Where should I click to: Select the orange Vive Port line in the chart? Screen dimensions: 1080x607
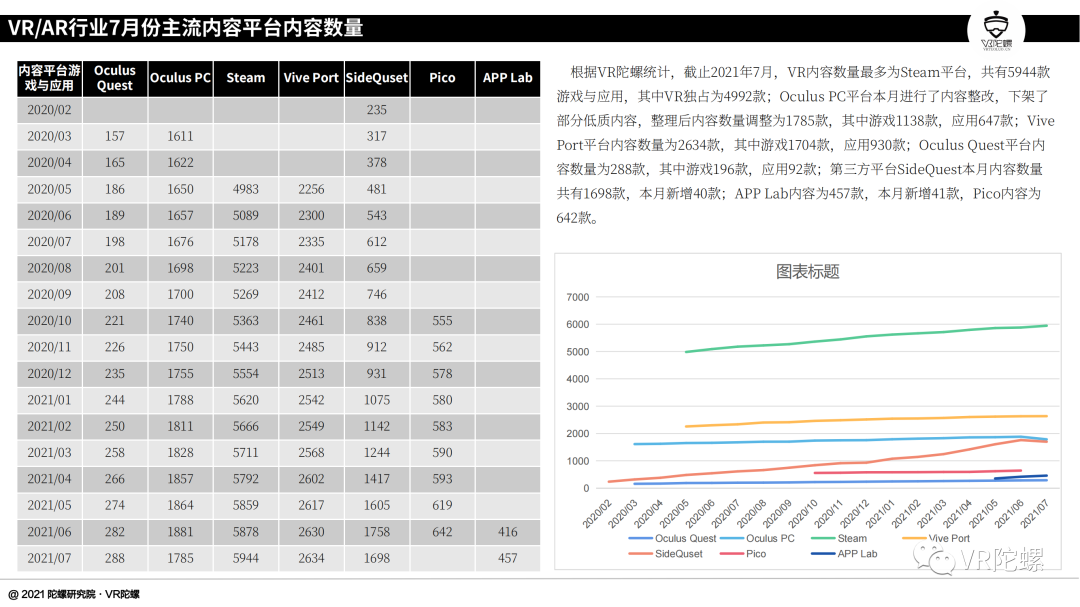point(866,420)
